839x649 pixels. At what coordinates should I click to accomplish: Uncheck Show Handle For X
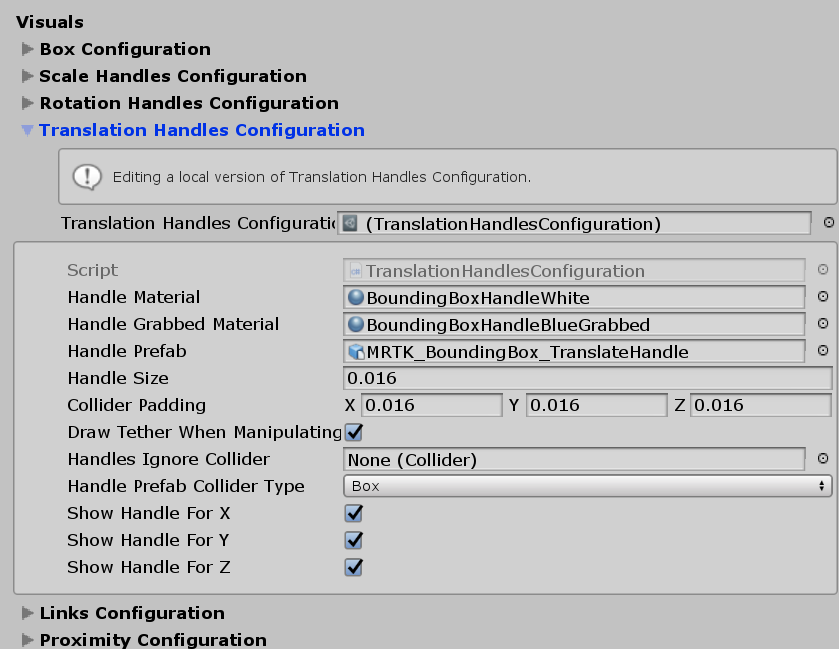(x=352, y=513)
